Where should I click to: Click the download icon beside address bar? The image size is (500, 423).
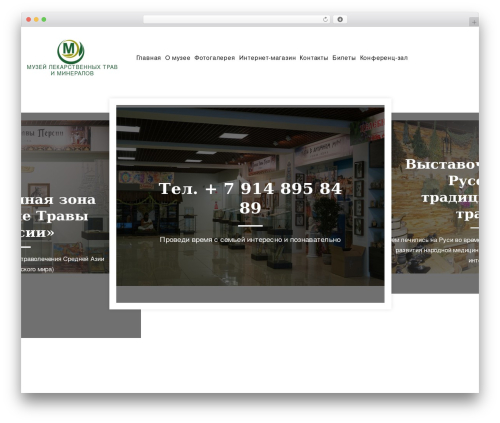[x=340, y=19]
